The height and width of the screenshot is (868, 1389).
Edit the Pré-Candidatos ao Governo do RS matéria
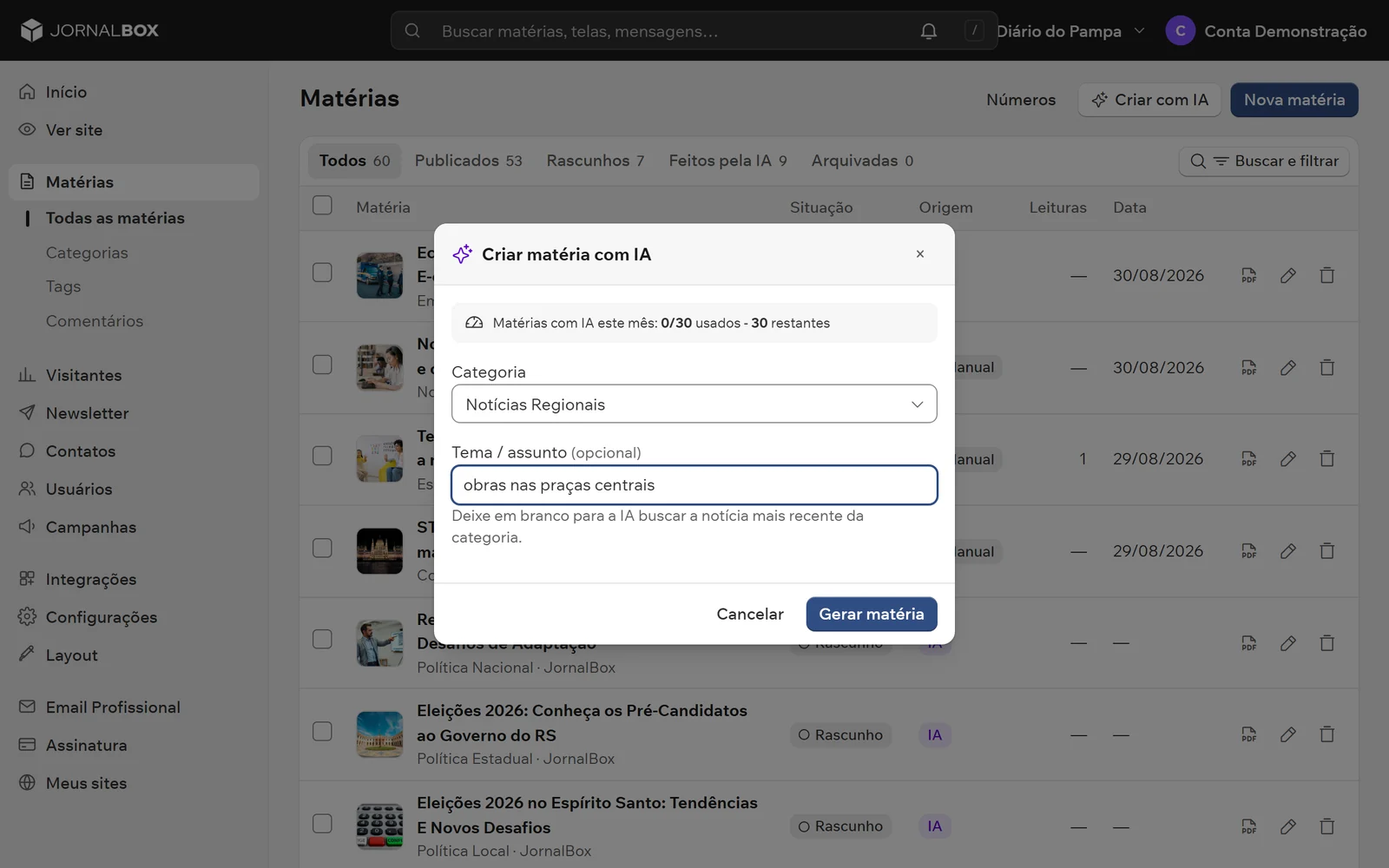[1287, 734]
